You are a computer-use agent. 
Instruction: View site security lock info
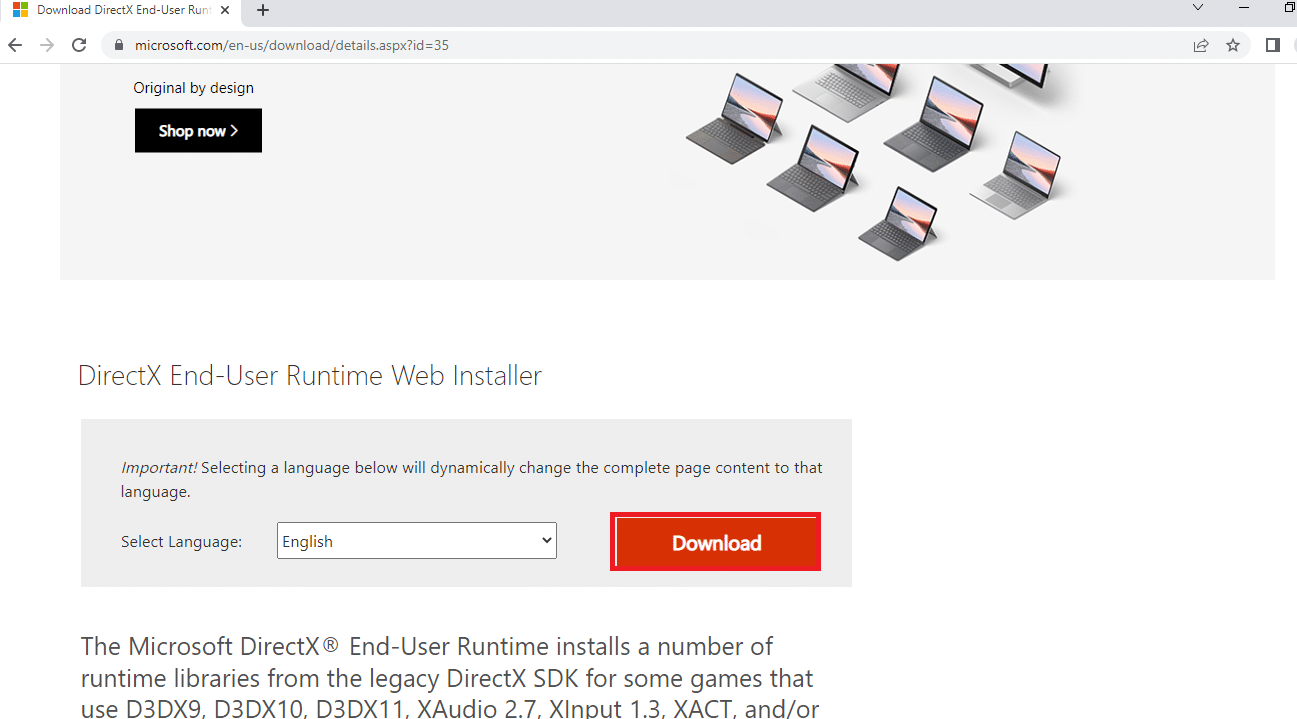pos(119,45)
